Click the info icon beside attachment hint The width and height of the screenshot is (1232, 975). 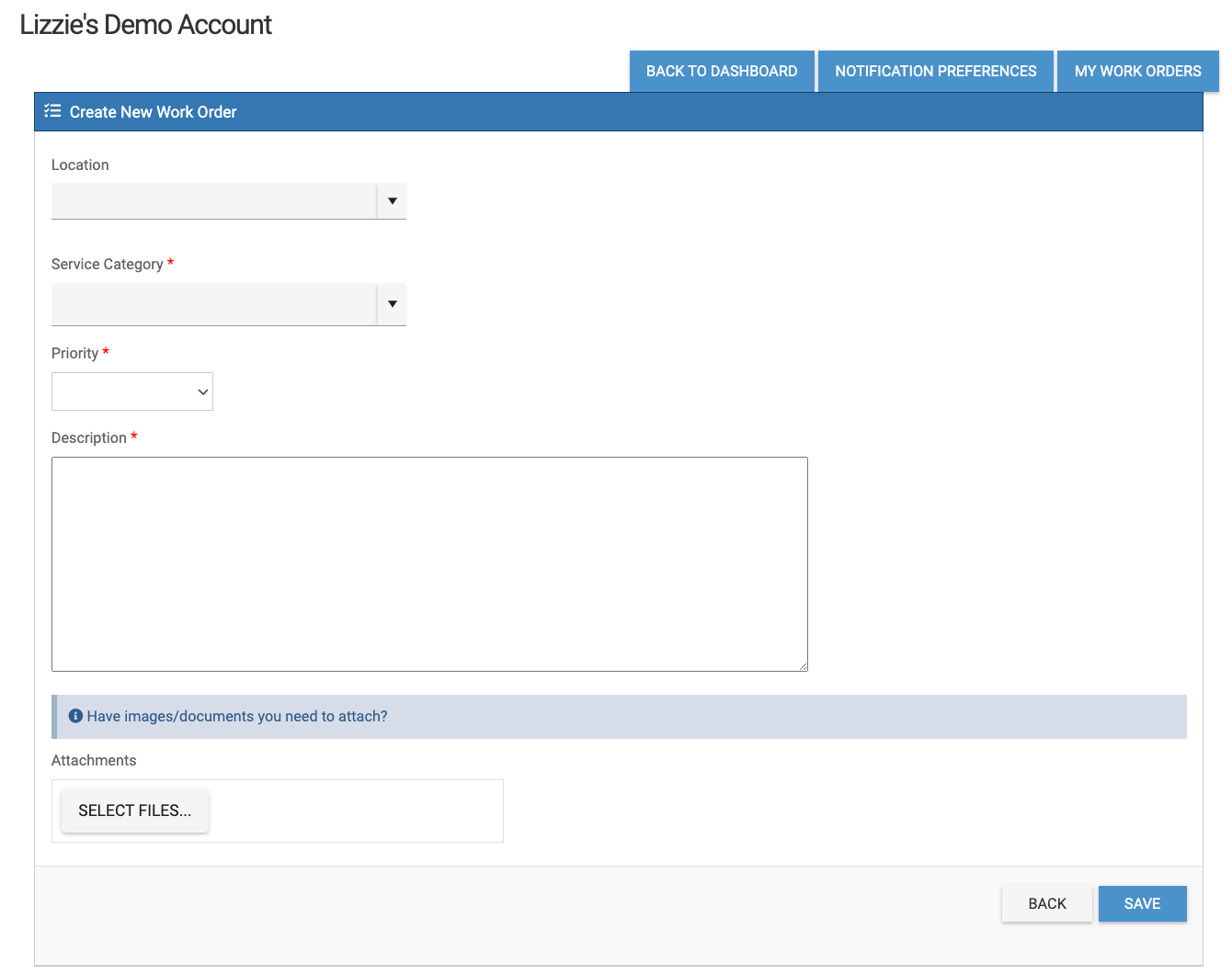[x=75, y=716]
